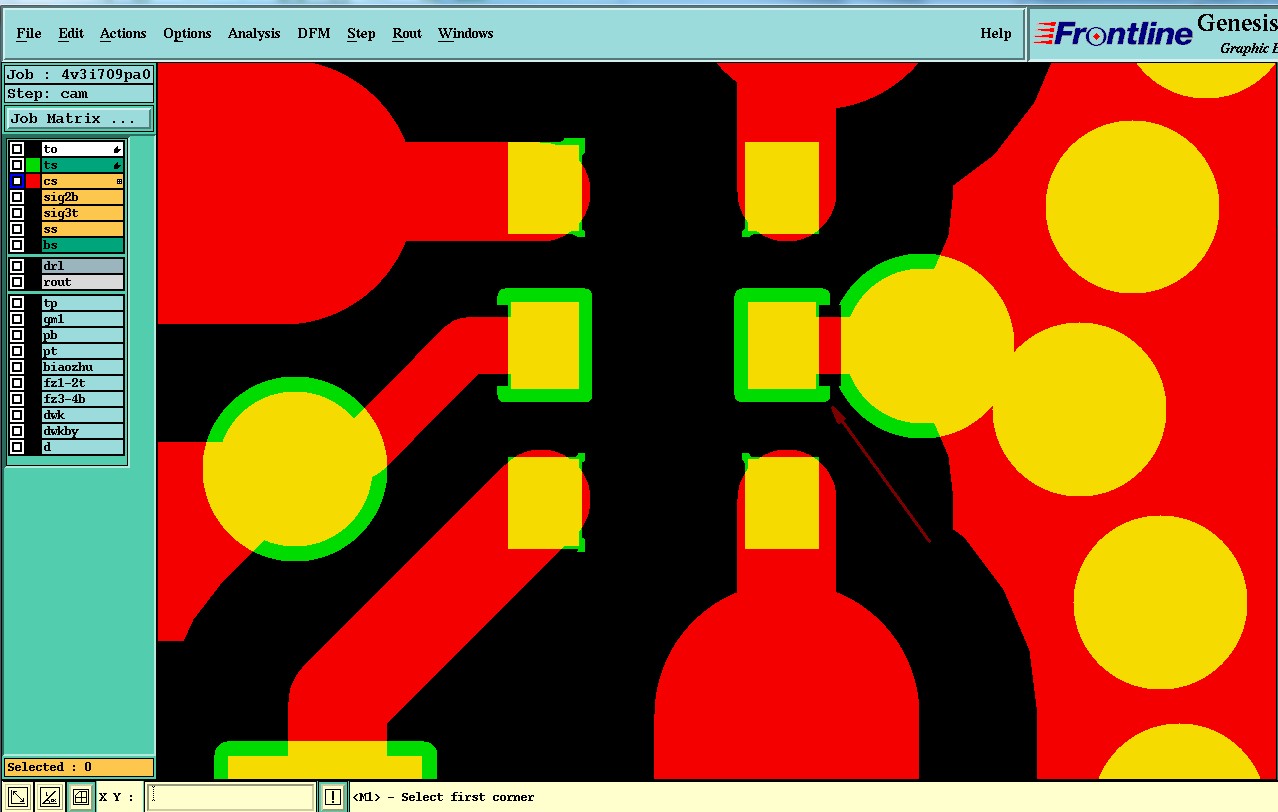Toggle the display checkbox for layer bs
Viewport: 1278px width, 812px height.
coord(17,245)
